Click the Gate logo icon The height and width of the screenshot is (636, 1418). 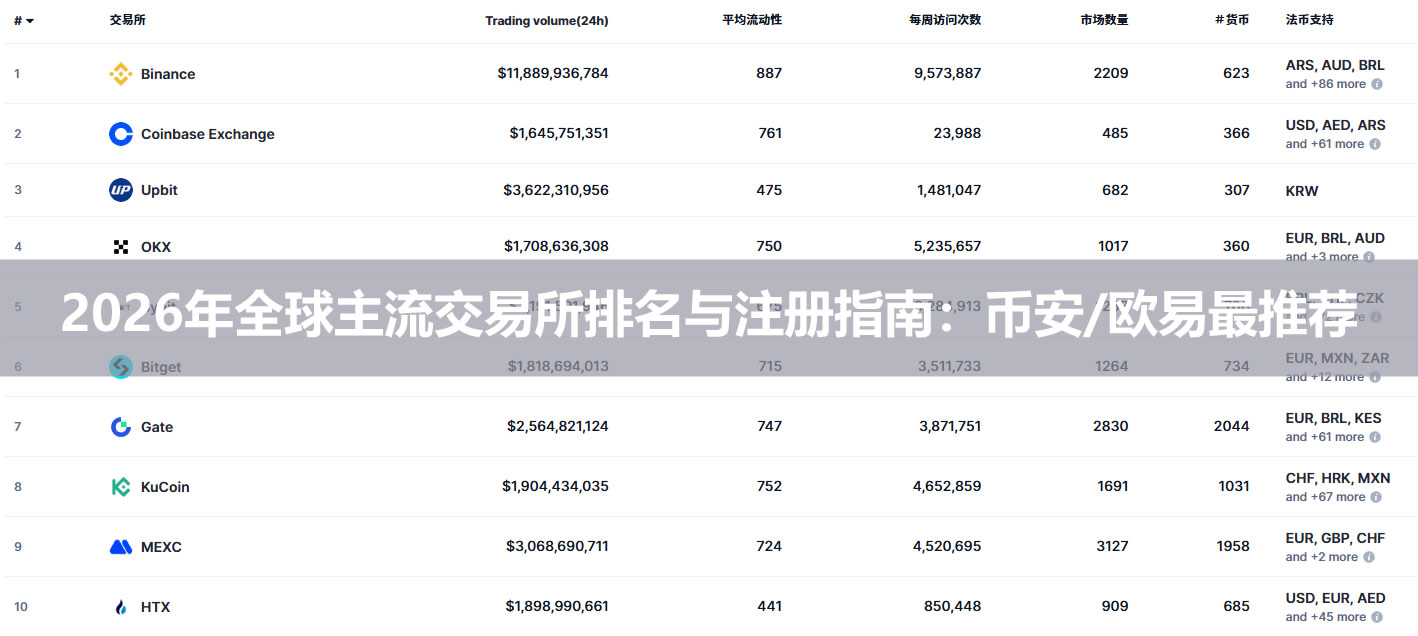(121, 427)
